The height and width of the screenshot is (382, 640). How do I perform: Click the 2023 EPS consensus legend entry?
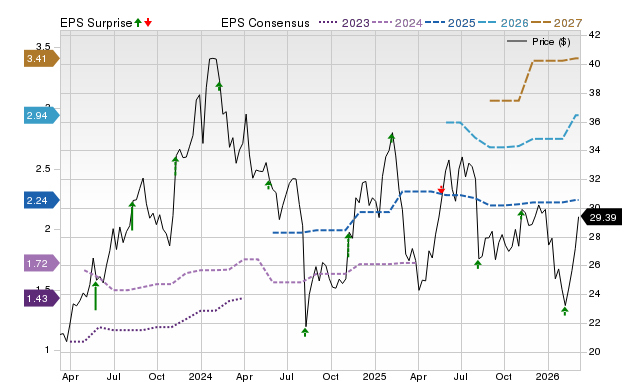344,23
